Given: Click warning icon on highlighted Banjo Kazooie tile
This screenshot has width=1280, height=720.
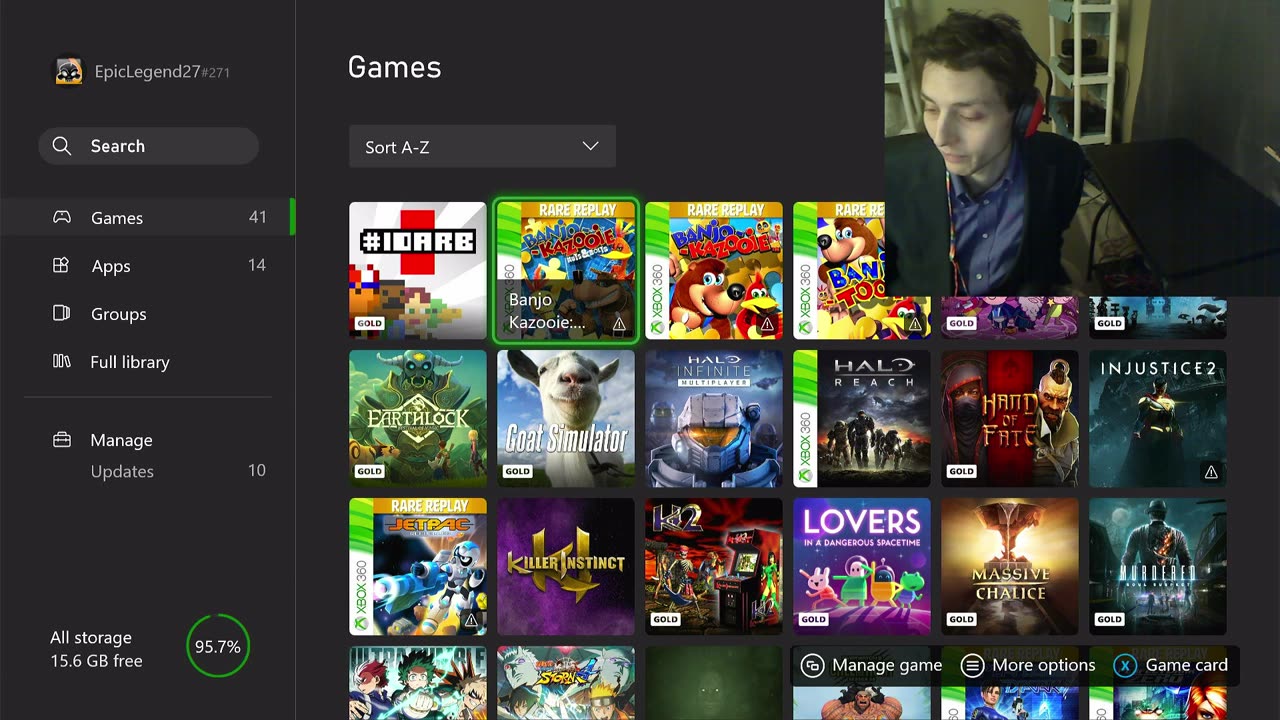Looking at the screenshot, I should (619, 324).
